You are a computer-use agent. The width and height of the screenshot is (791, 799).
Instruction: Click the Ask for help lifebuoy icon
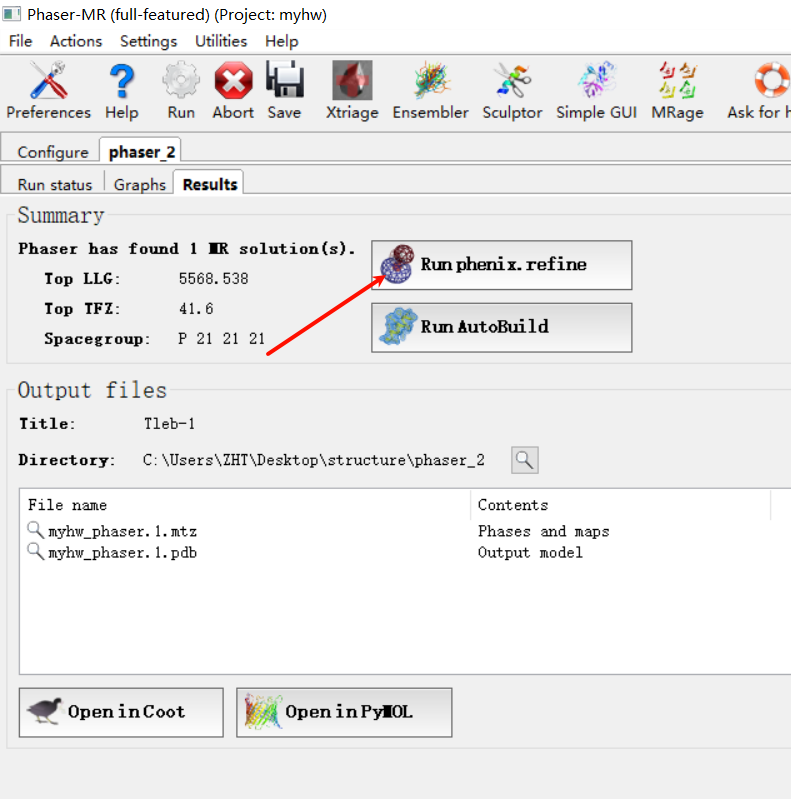(x=772, y=79)
